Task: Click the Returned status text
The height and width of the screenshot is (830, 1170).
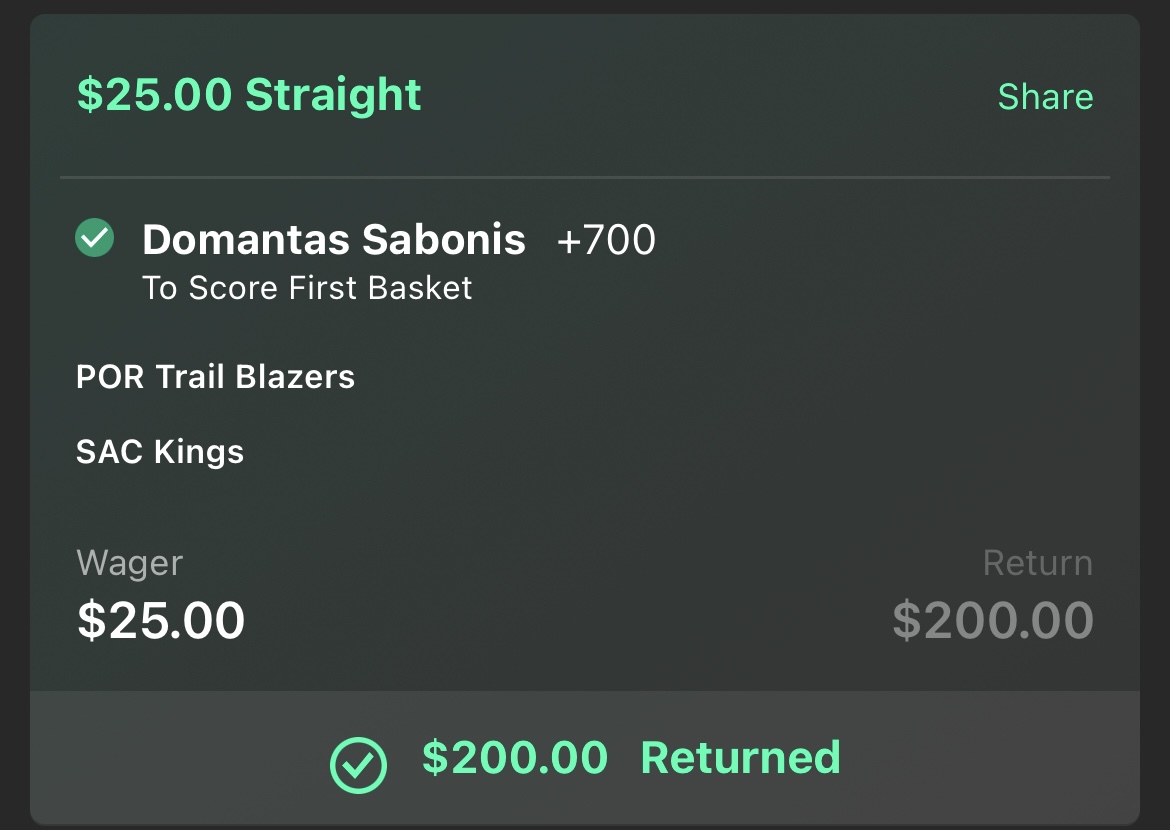Action: [x=741, y=758]
